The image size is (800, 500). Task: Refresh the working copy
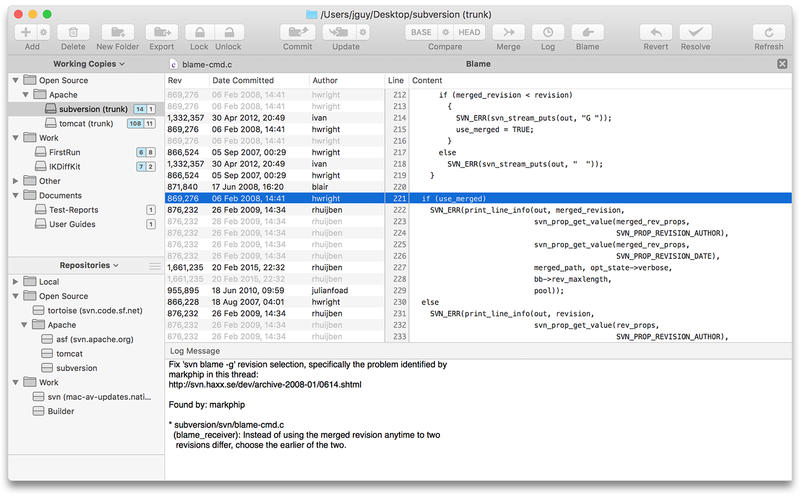(x=768, y=32)
